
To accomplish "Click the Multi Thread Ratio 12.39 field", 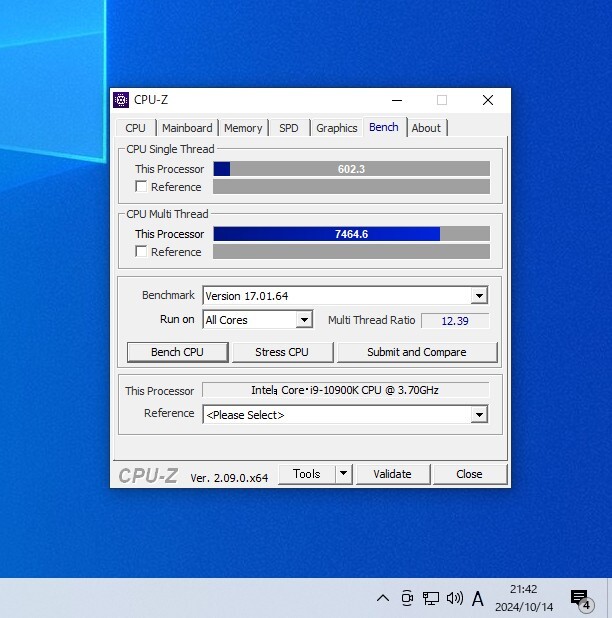I will 455,321.
